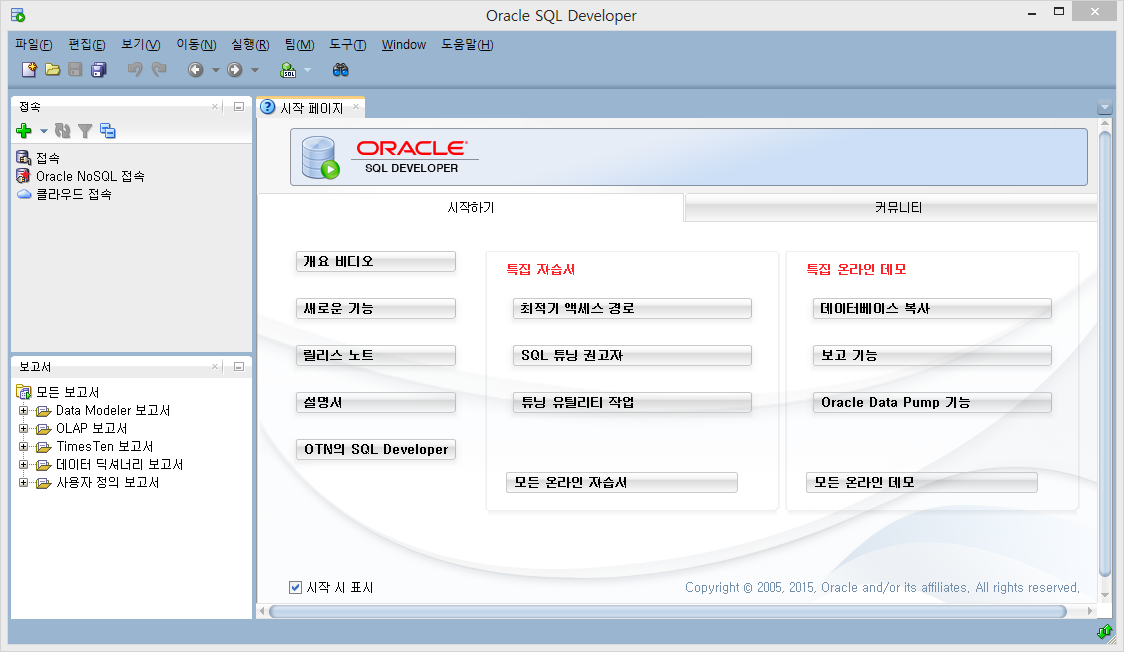
Task: Click the filter funnel icon in 접속 panel
Action: [x=85, y=130]
